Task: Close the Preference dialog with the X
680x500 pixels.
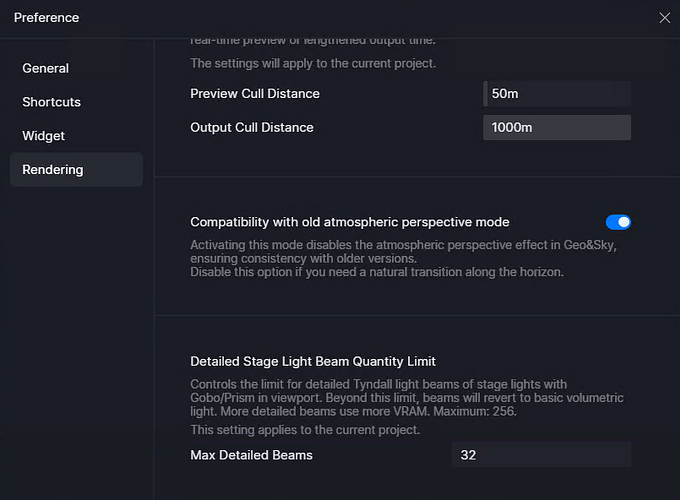Action: tap(664, 18)
